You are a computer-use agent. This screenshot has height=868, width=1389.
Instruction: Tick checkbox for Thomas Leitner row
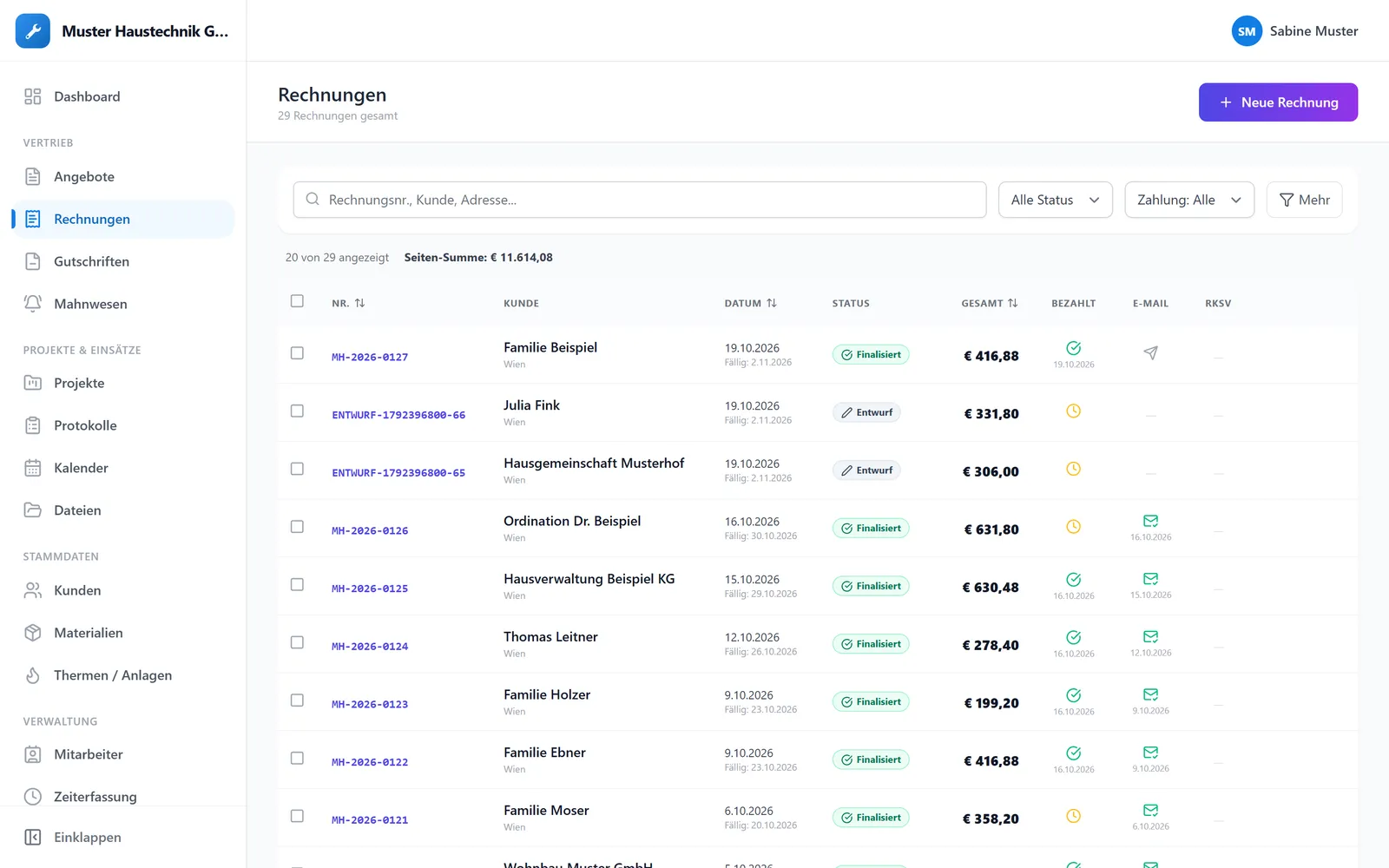click(x=297, y=642)
